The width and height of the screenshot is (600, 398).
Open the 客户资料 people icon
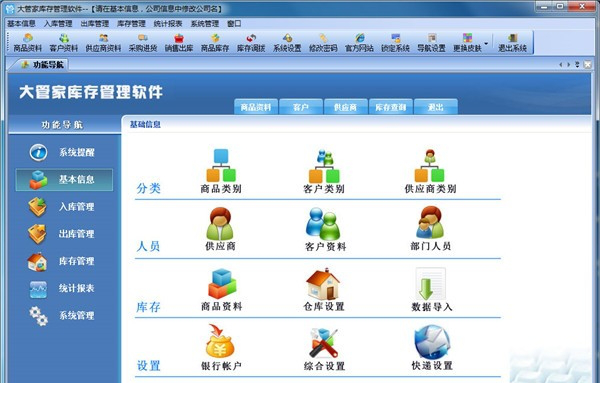(x=325, y=229)
